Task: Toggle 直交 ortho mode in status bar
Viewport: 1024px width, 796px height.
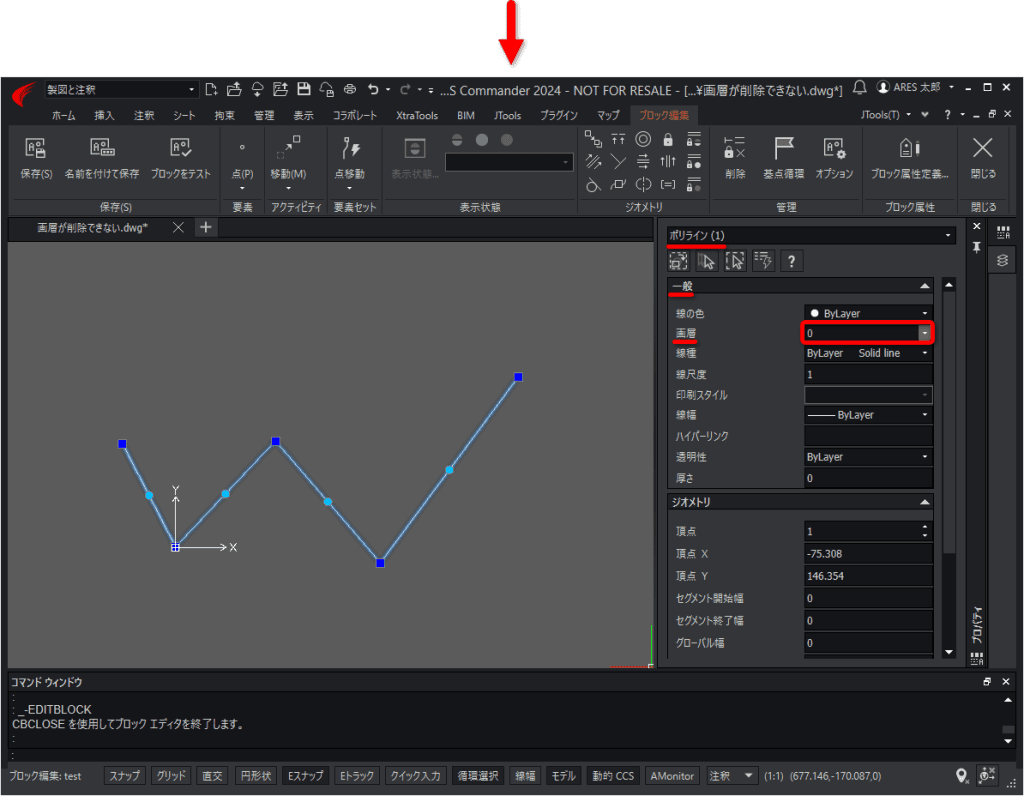Action: point(212,776)
